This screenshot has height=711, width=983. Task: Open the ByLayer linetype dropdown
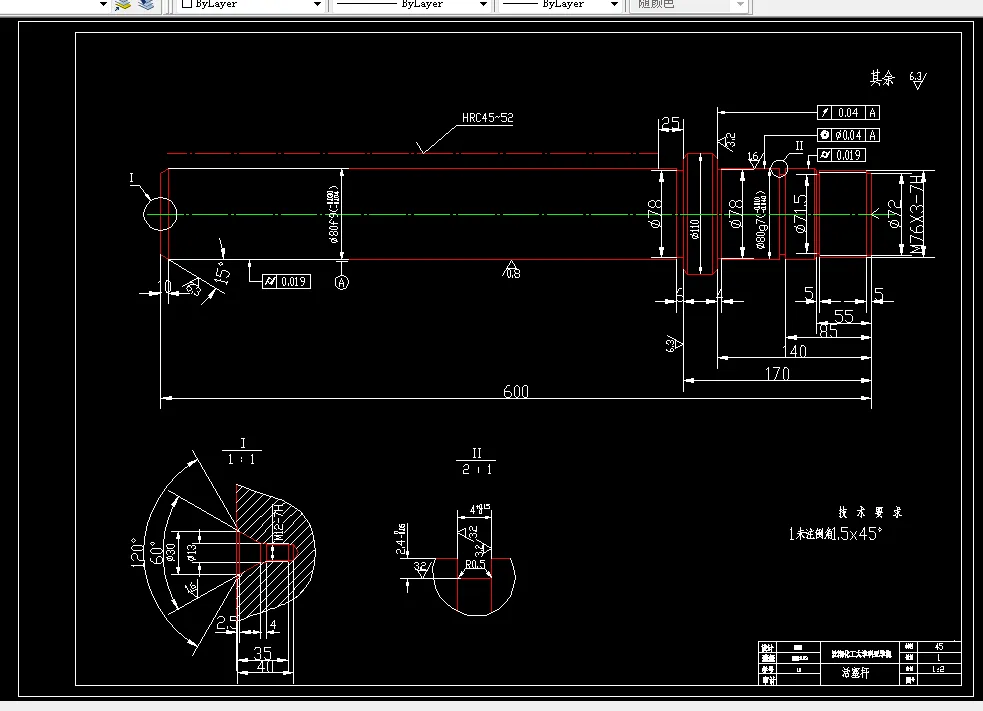[411, 4]
